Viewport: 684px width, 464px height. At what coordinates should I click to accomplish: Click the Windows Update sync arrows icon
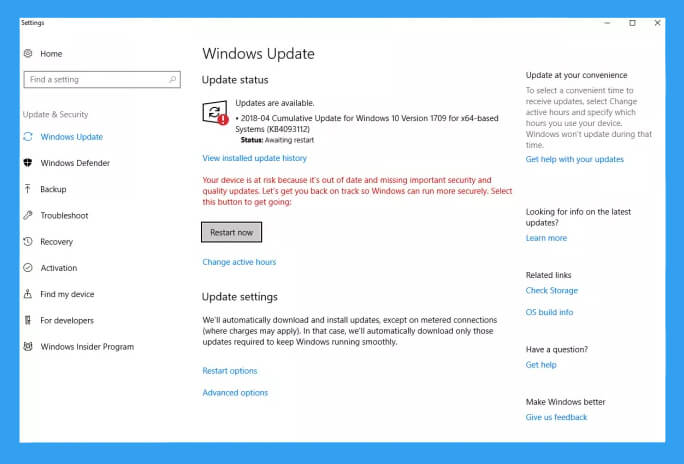28,137
